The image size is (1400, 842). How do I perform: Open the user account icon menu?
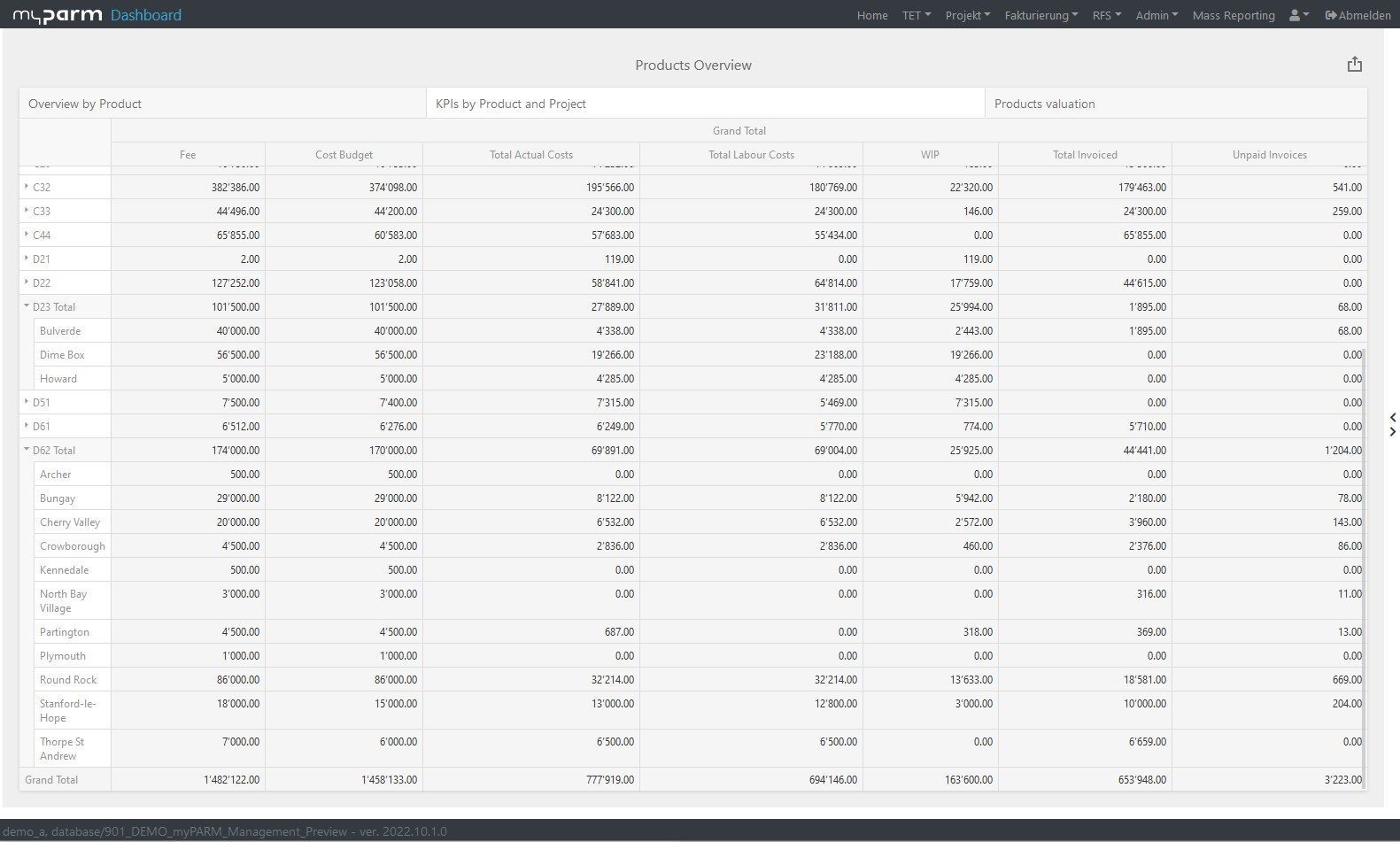click(1298, 15)
